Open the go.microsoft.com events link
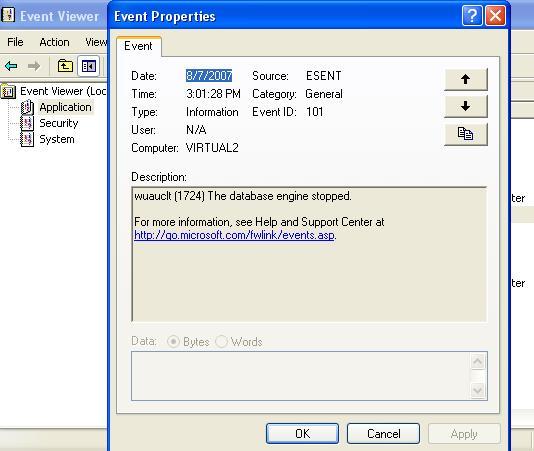 234,235
